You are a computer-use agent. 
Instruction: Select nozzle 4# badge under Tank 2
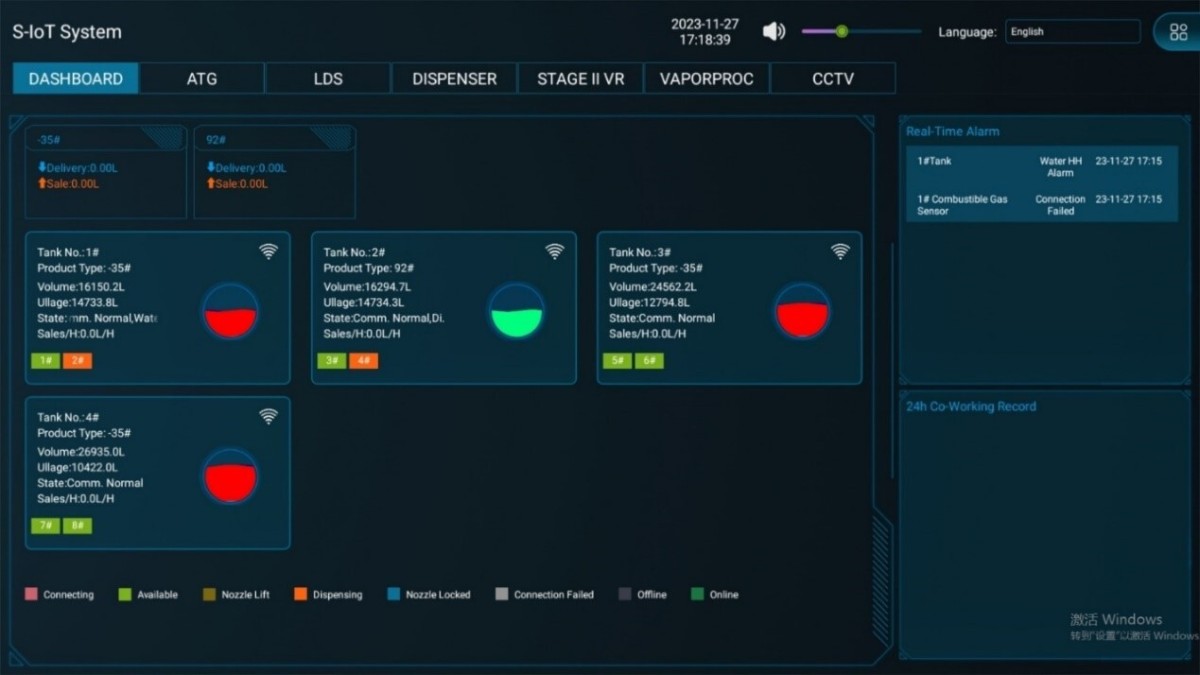[x=363, y=361]
